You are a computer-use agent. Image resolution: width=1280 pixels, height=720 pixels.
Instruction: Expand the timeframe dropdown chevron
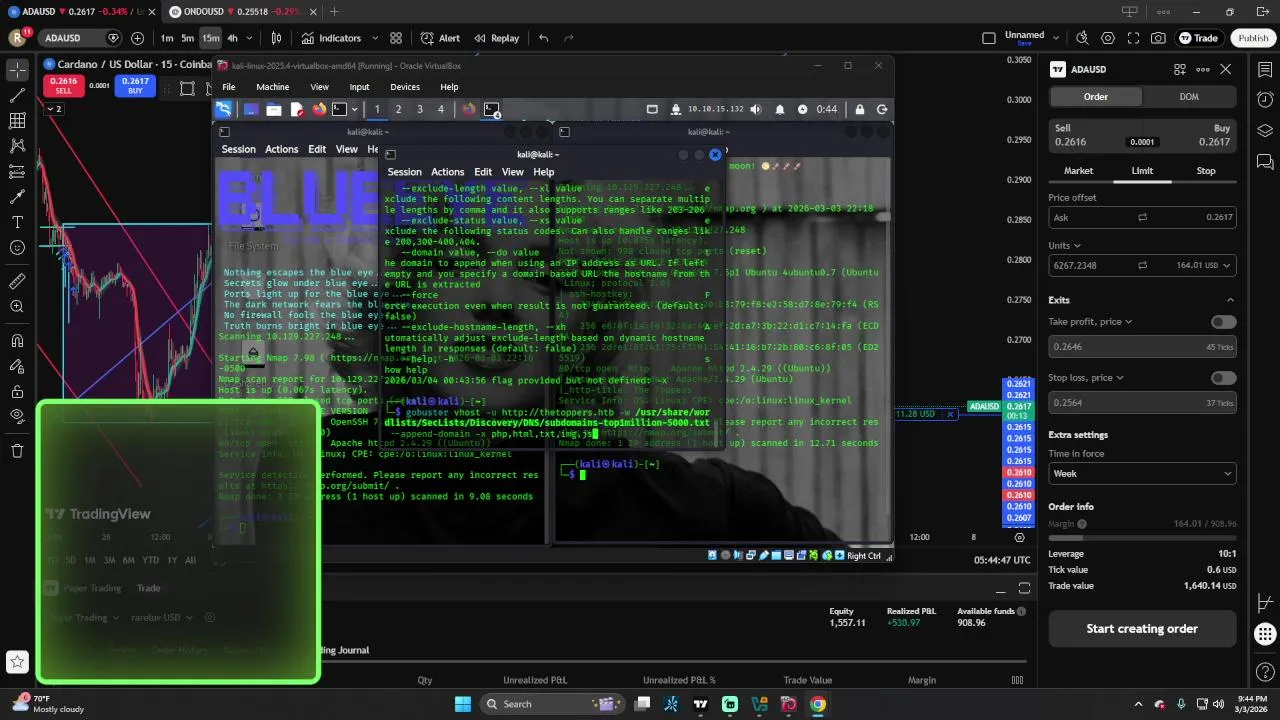tap(250, 38)
